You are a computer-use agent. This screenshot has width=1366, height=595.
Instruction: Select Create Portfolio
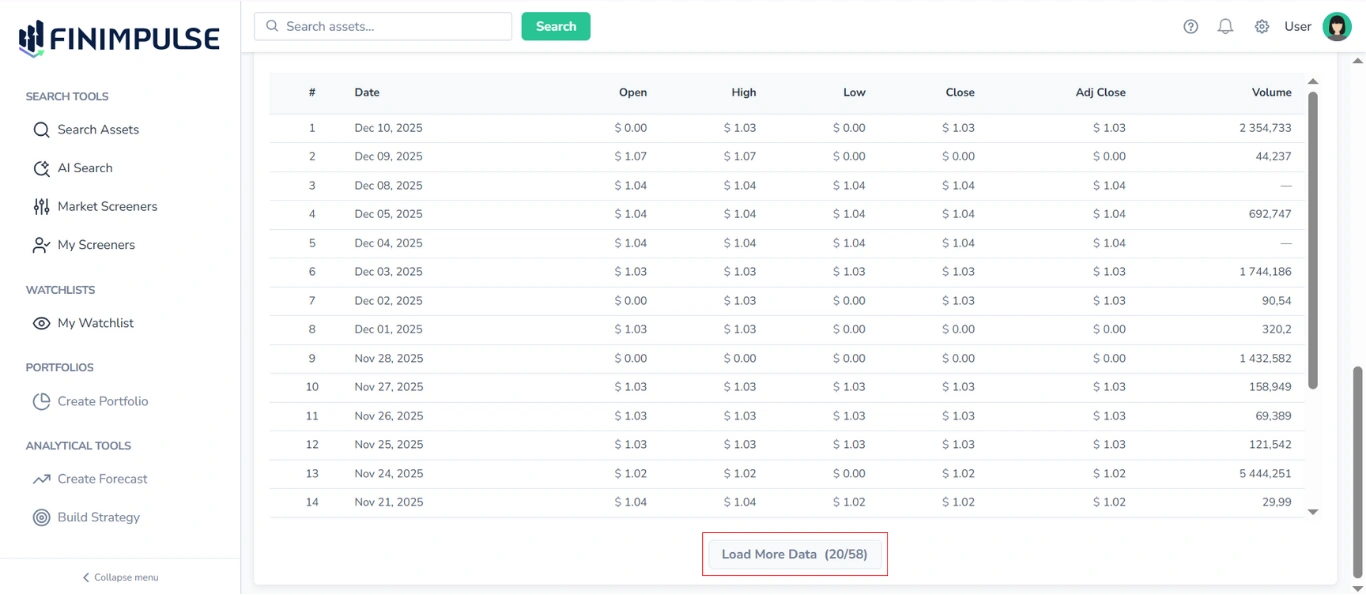[x=102, y=400]
